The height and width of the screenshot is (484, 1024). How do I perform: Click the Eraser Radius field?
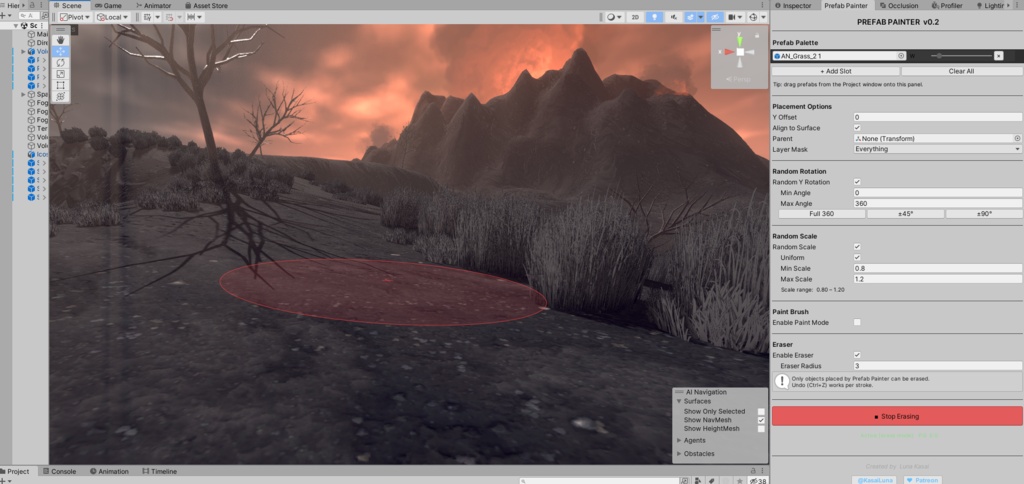point(938,366)
